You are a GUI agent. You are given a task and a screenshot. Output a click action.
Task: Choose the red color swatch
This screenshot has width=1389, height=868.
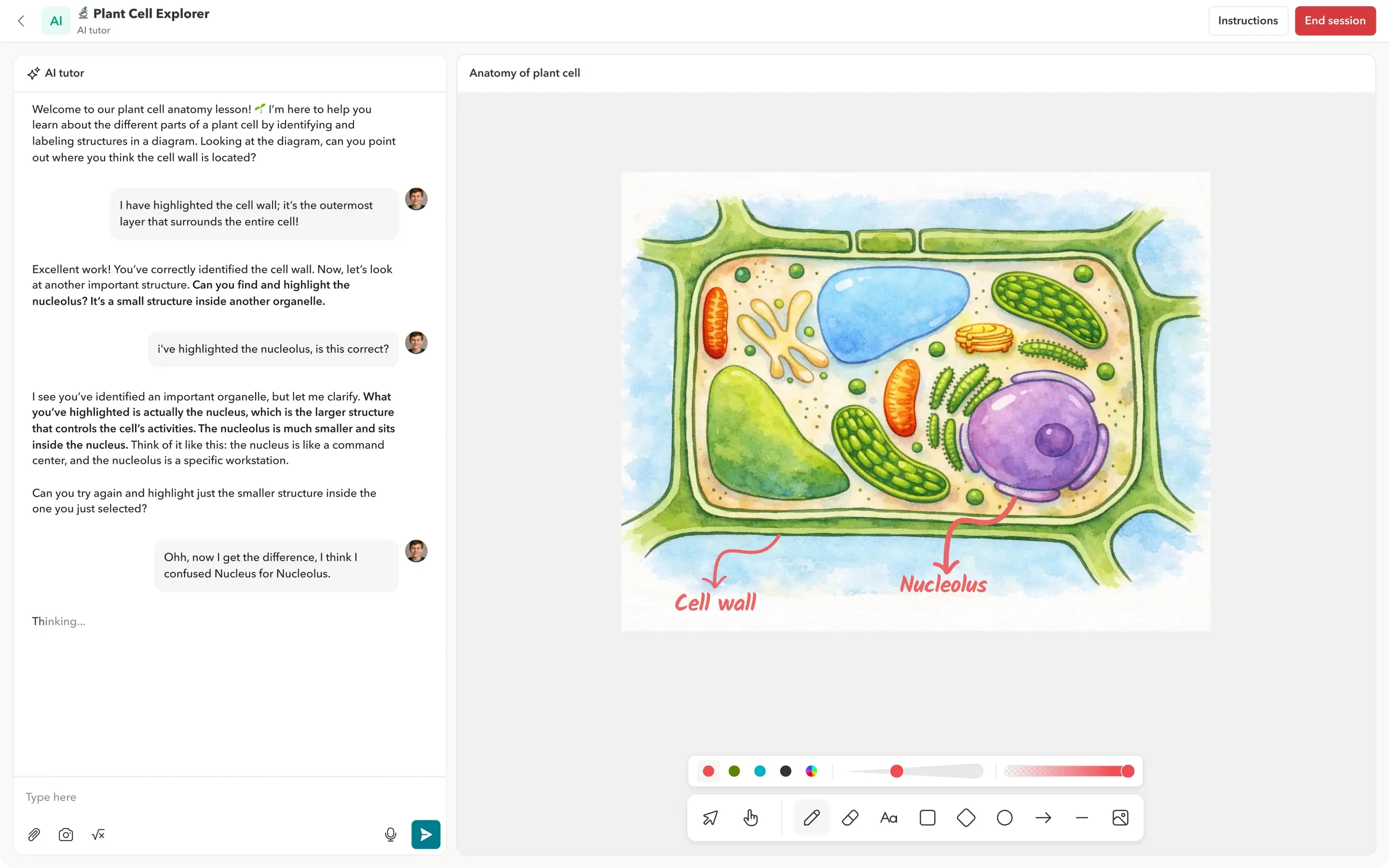click(x=708, y=772)
